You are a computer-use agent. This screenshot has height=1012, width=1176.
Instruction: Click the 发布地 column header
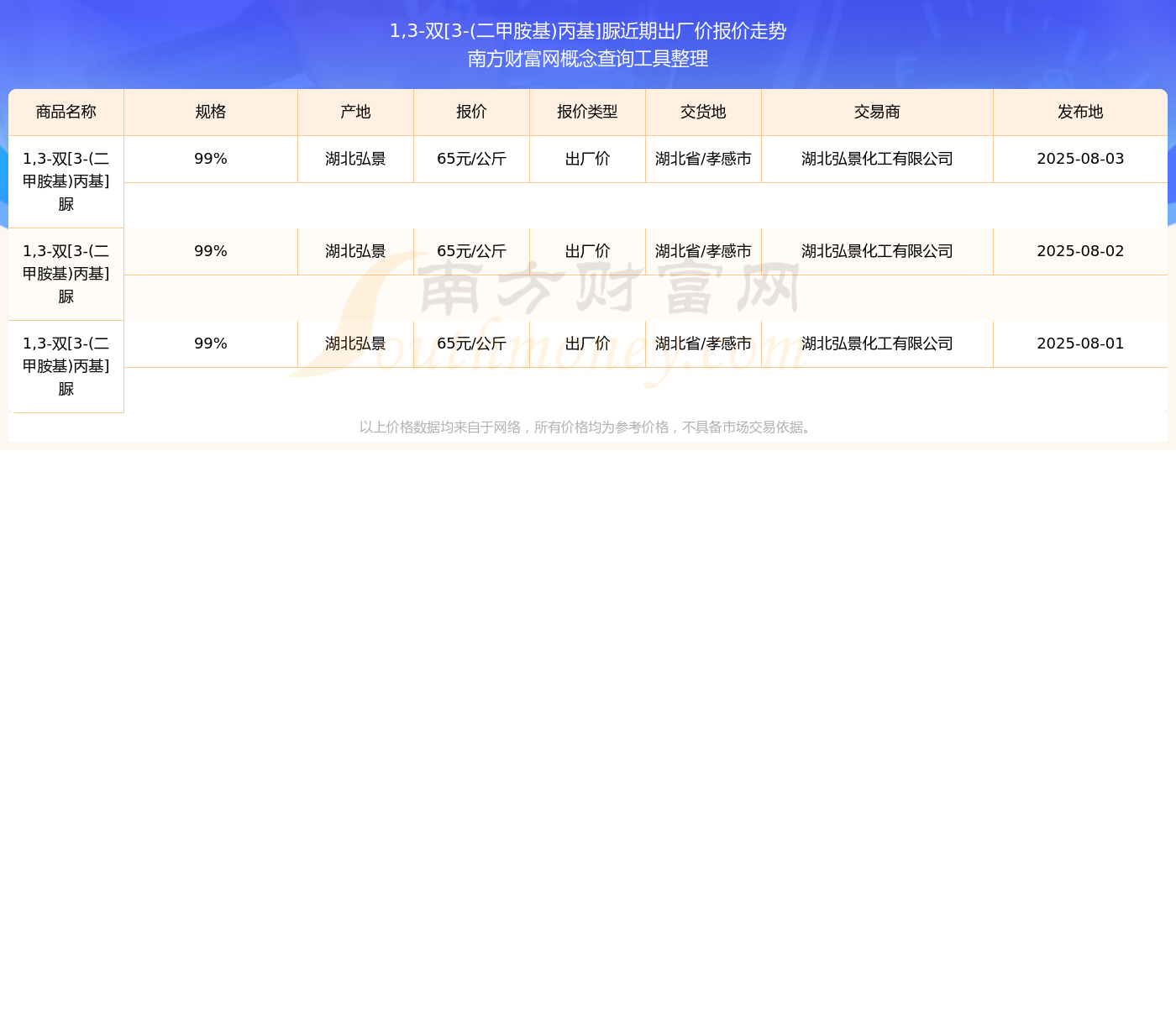coord(1080,112)
